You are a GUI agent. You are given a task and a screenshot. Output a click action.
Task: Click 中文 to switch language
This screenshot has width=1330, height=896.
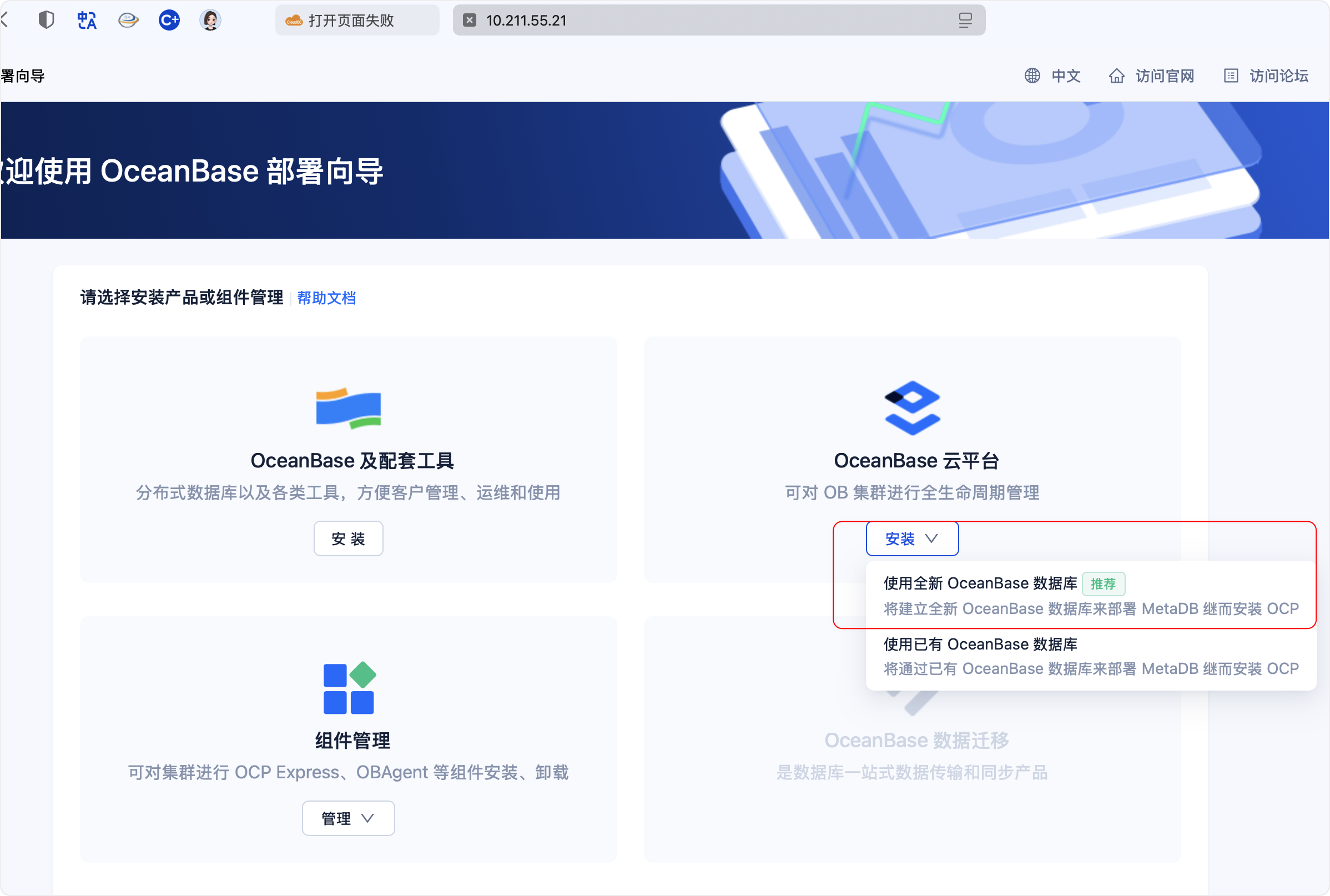point(1066,75)
